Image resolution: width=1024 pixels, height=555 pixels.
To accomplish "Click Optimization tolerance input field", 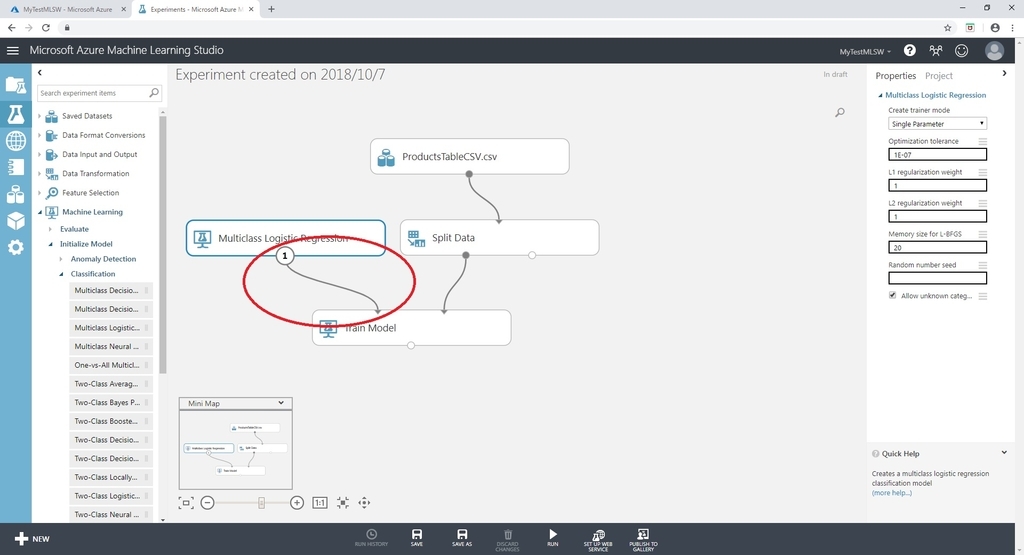I will [x=937, y=155].
